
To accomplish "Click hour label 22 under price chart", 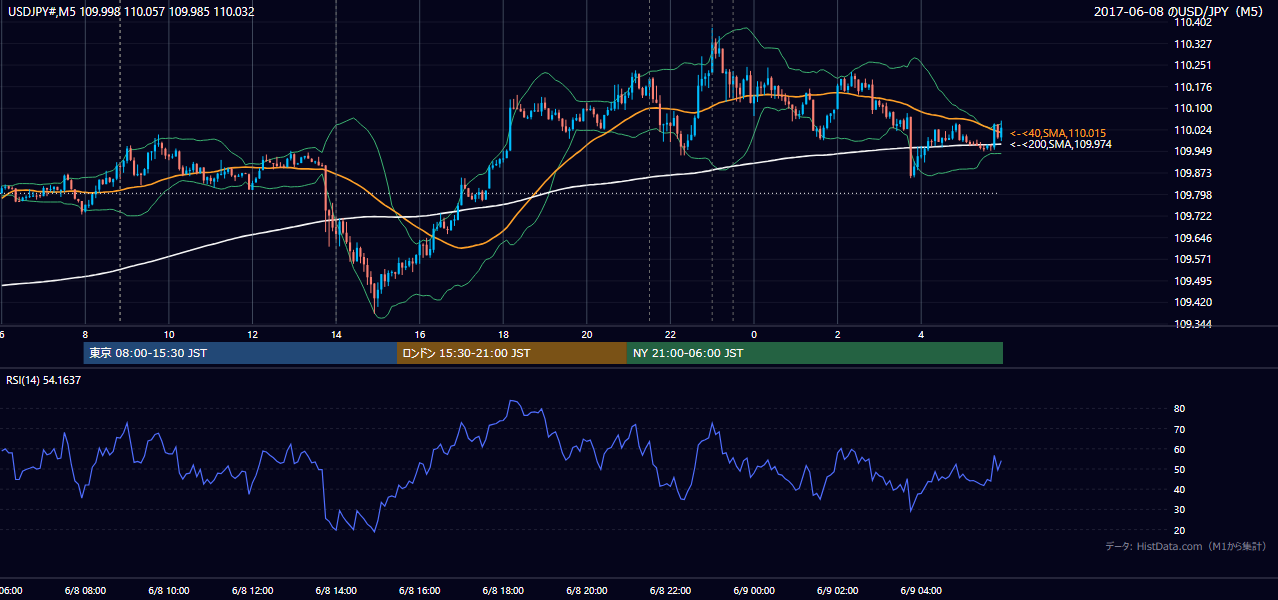I will coord(670,335).
